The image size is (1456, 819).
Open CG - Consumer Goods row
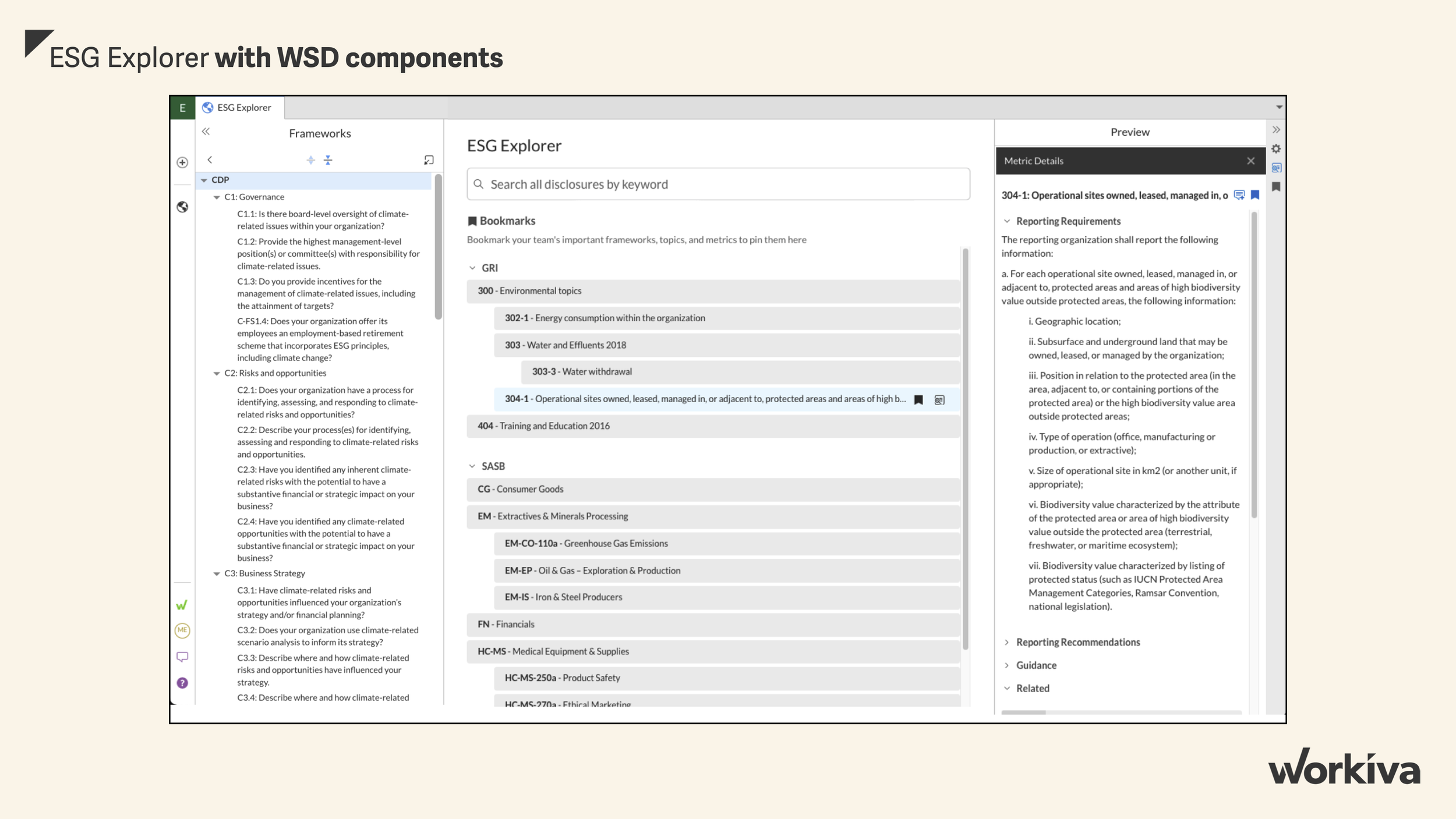[713, 490]
